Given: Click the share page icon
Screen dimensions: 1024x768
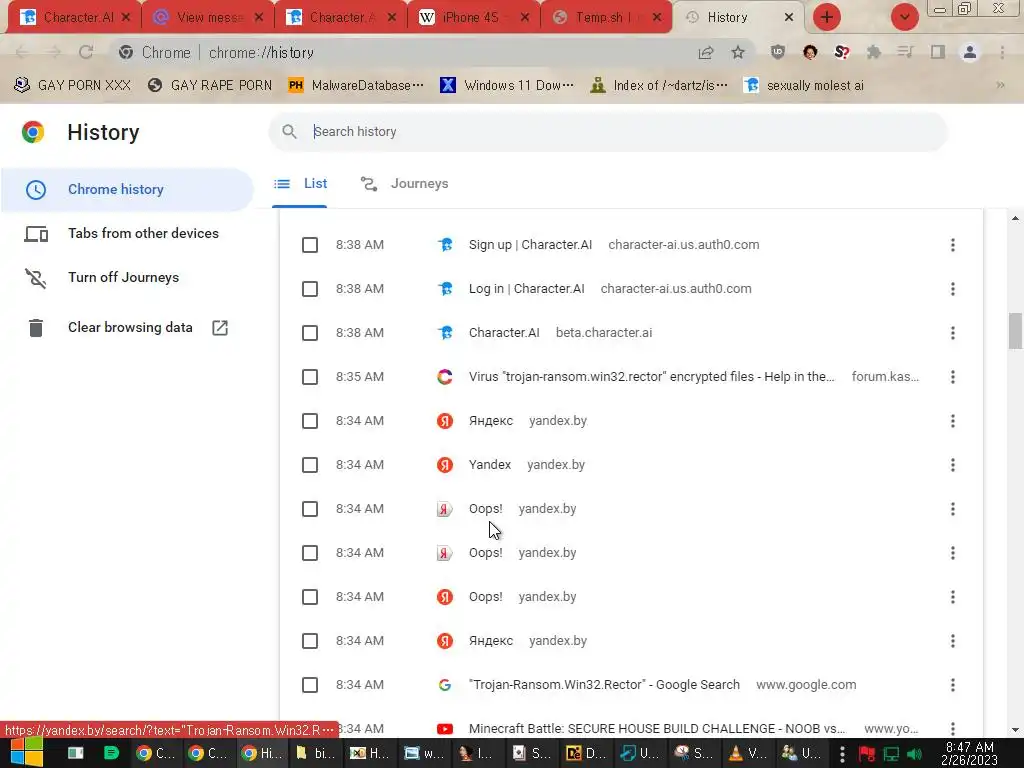Looking at the screenshot, I should 705,52.
